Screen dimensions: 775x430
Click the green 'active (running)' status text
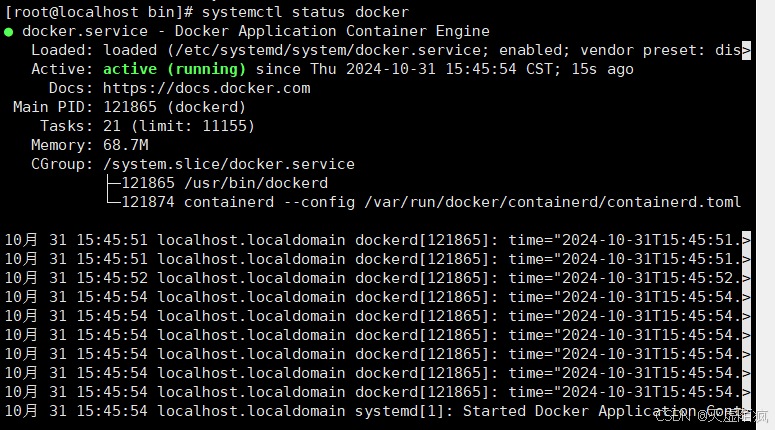click(174, 69)
